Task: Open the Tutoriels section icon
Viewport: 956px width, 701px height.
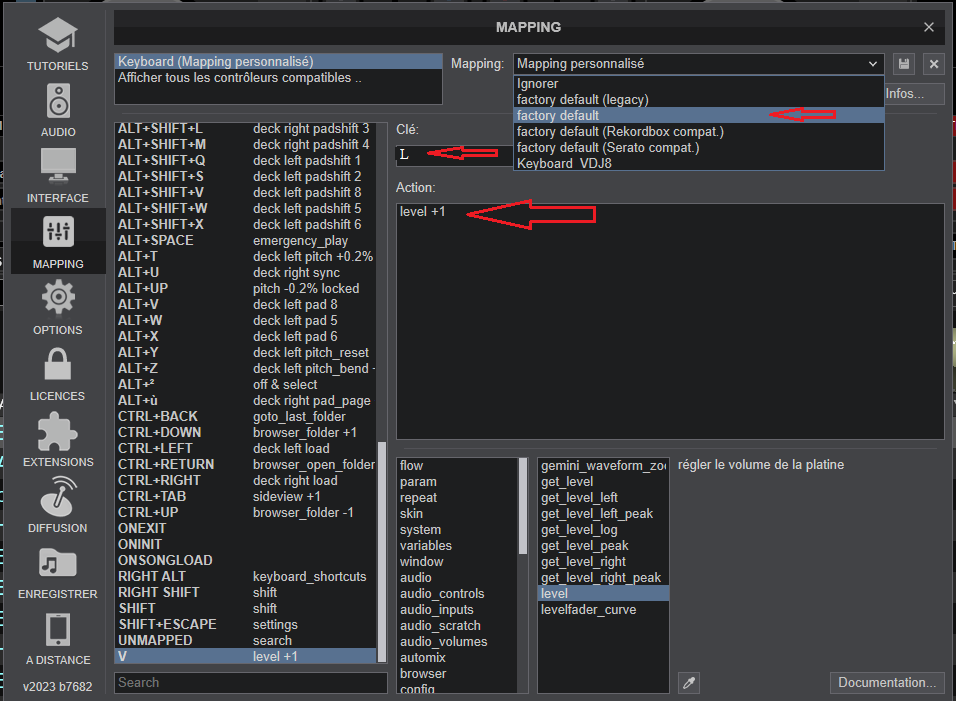Action: pos(58,35)
